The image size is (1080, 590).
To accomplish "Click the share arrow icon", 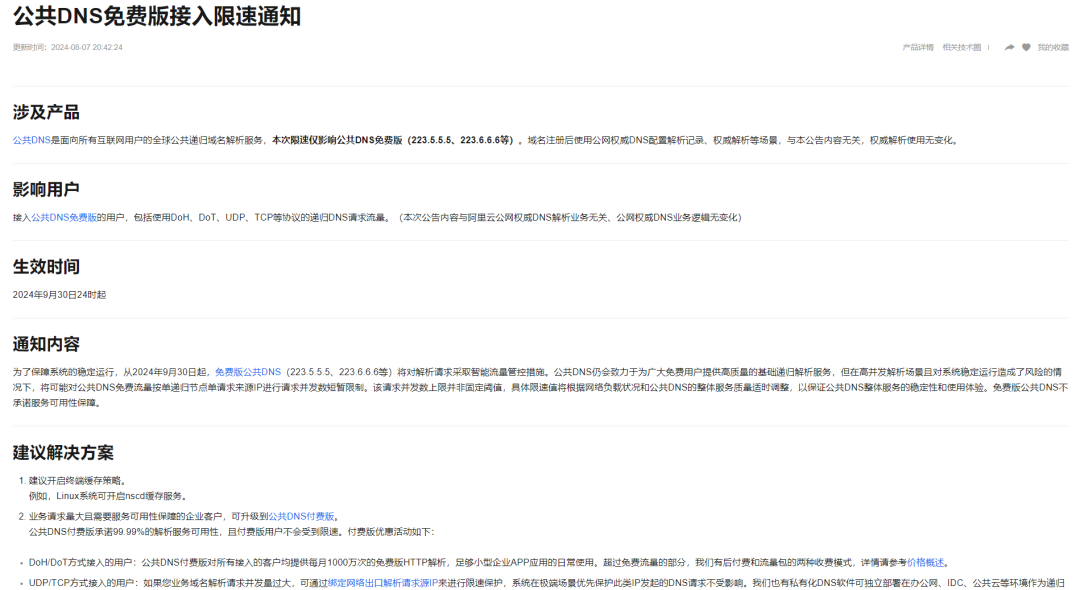I will 1009,48.
